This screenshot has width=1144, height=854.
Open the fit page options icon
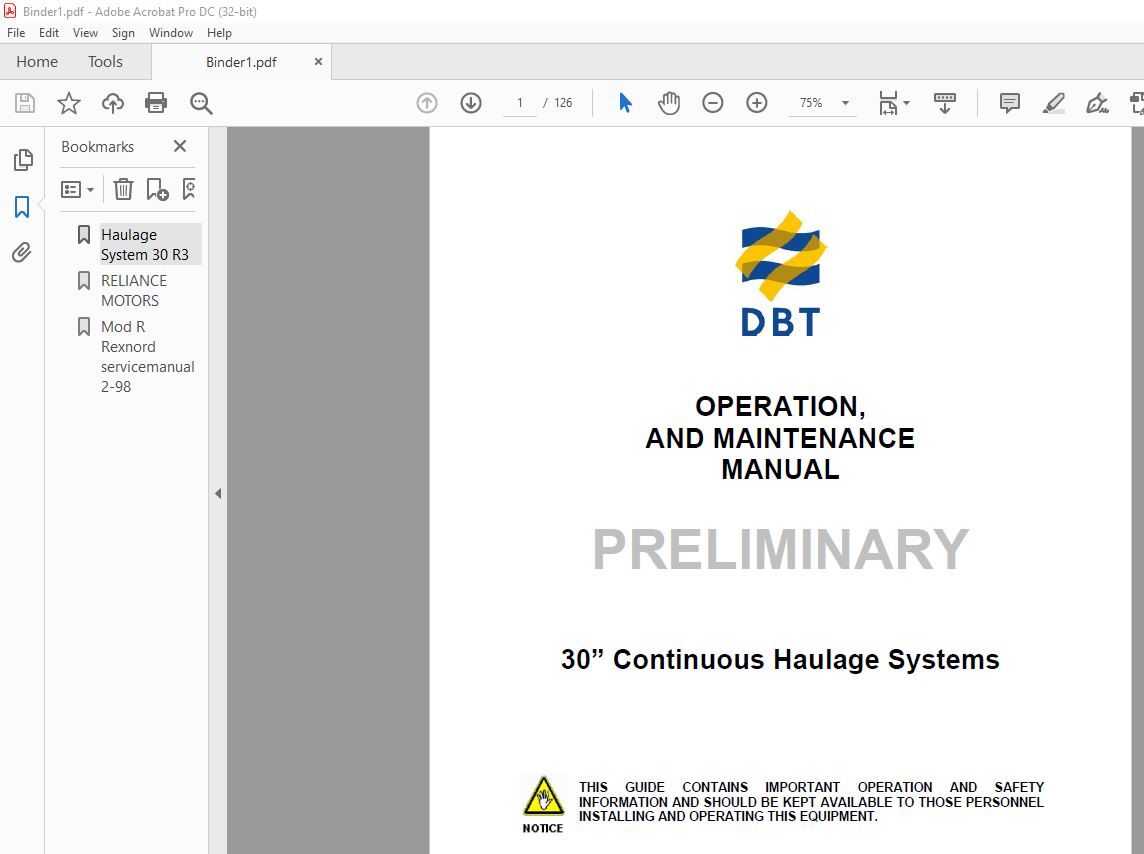[x=888, y=103]
